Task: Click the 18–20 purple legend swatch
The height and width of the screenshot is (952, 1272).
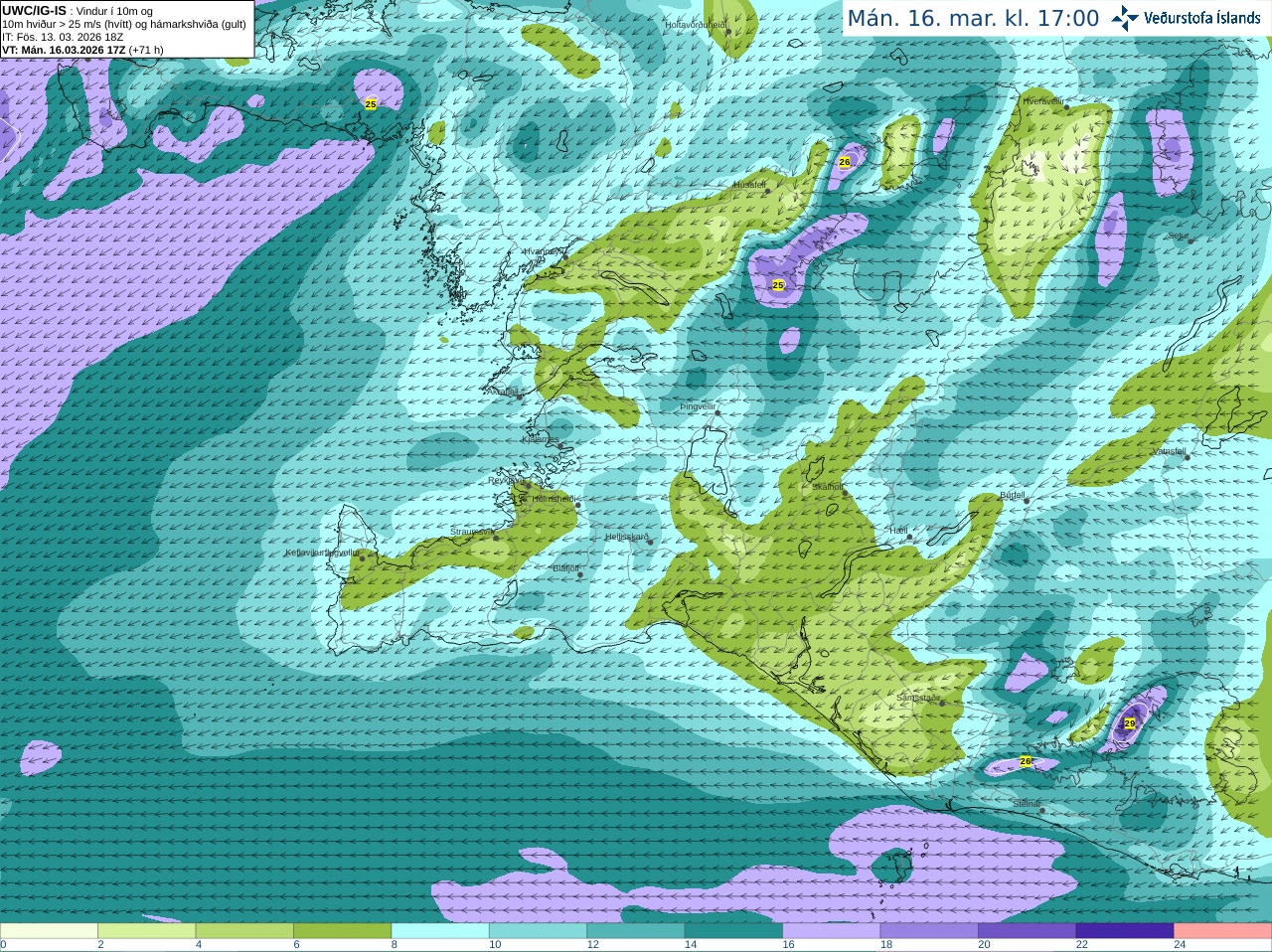Action: coord(929,931)
